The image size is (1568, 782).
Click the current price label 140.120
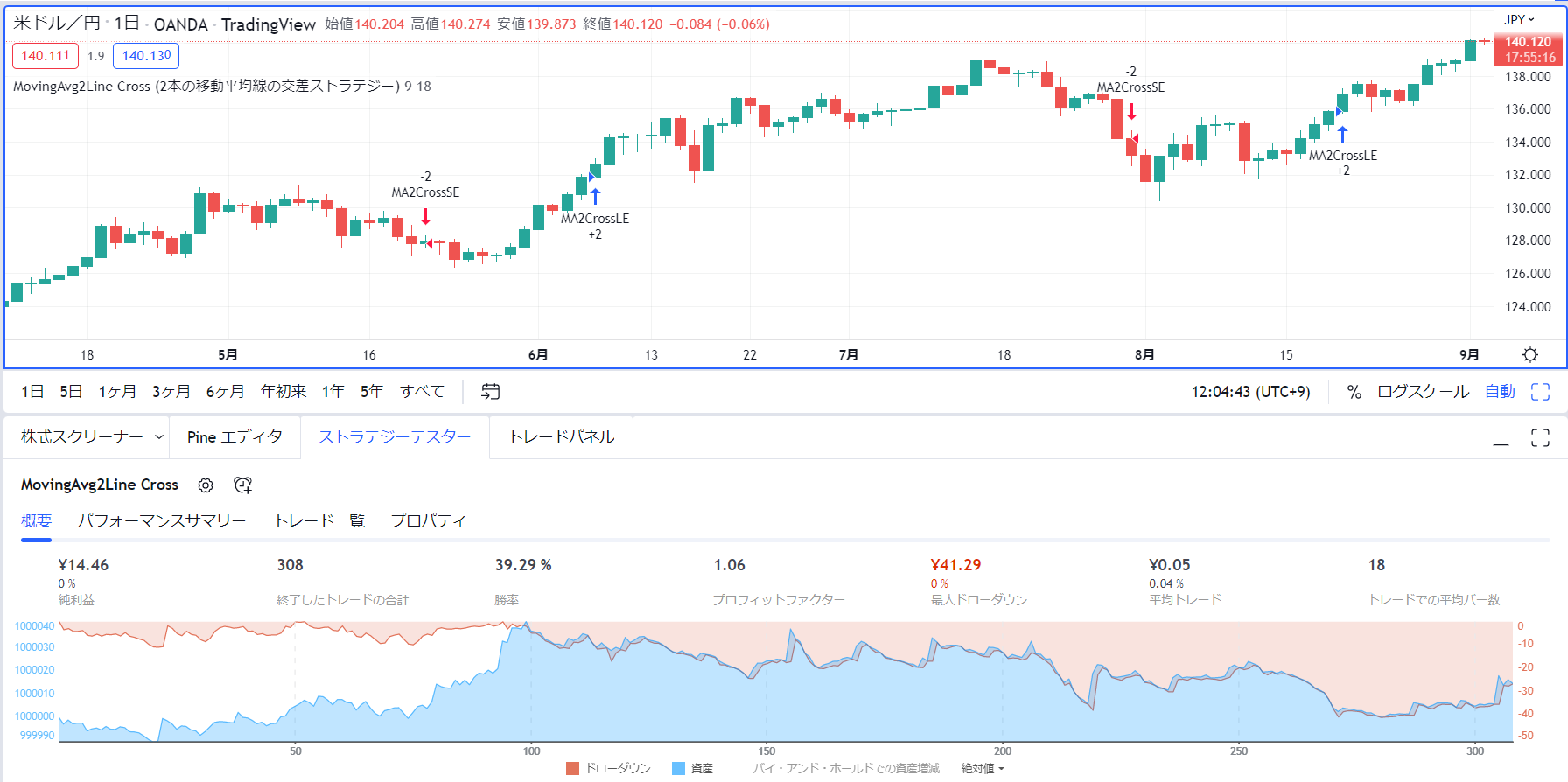pos(1529,42)
